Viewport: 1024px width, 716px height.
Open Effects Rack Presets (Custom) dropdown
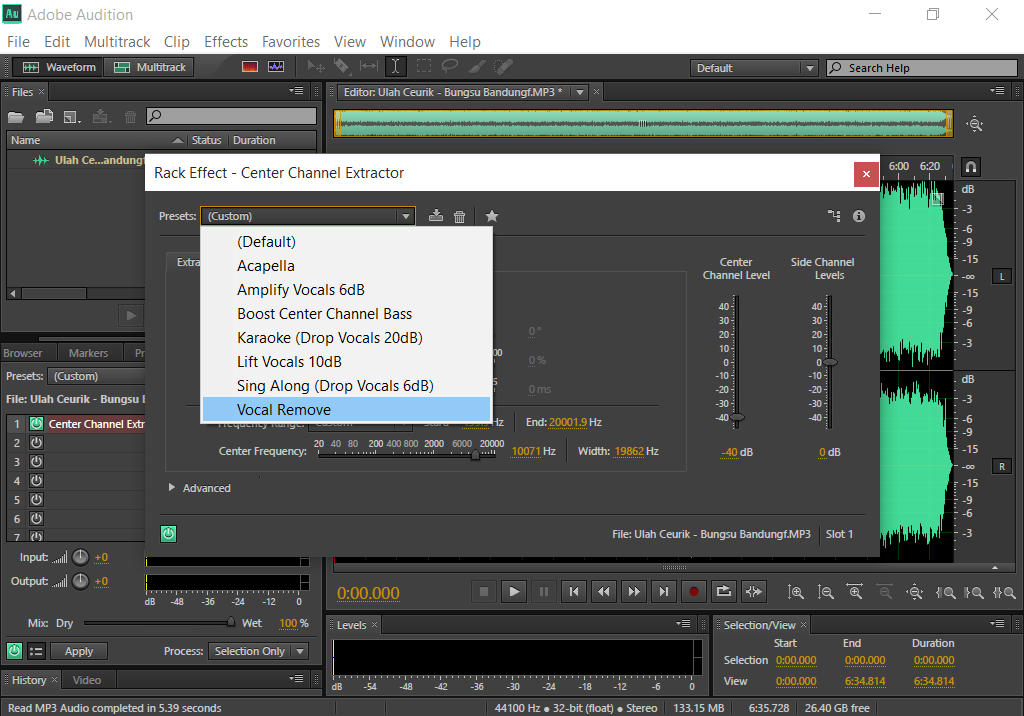click(x=98, y=376)
